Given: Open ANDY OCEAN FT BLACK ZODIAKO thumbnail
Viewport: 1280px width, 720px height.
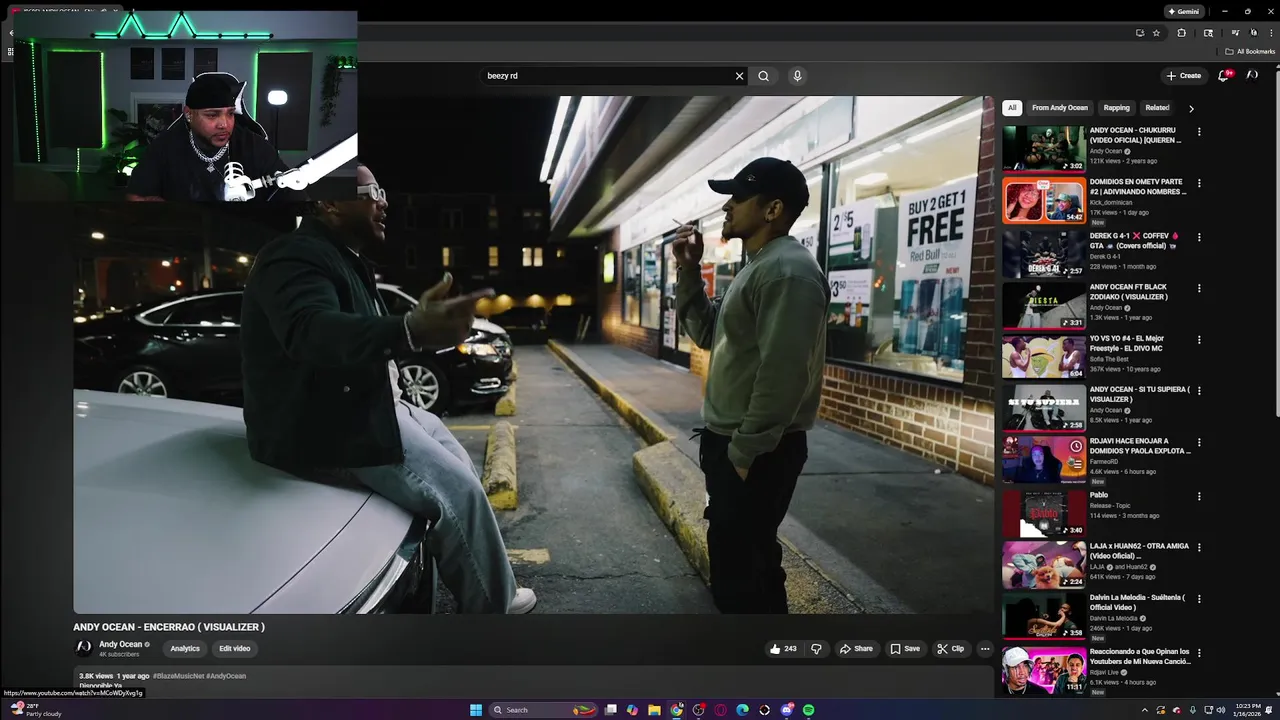Looking at the screenshot, I should tap(1044, 306).
